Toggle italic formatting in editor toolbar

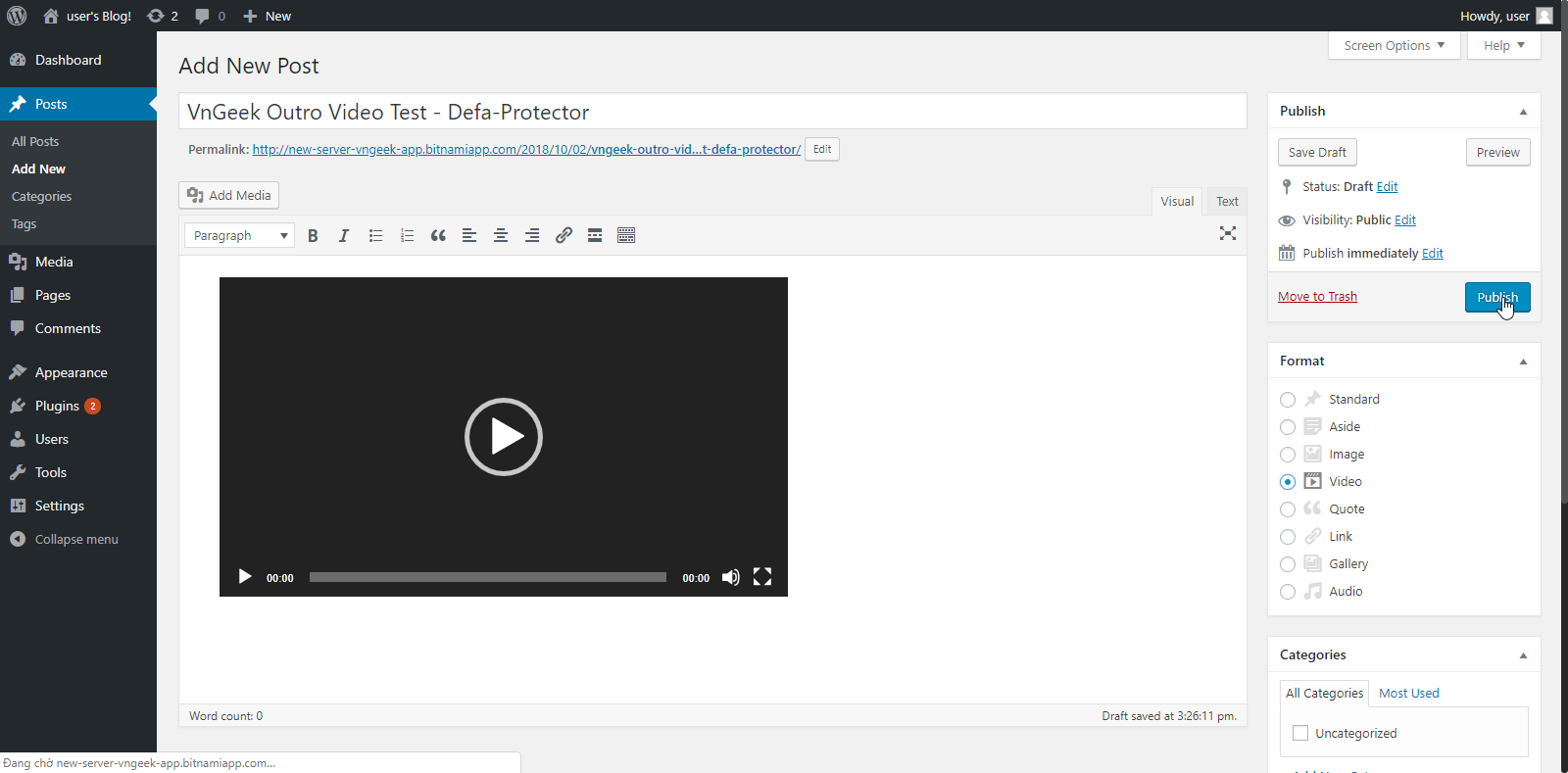tap(344, 235)
